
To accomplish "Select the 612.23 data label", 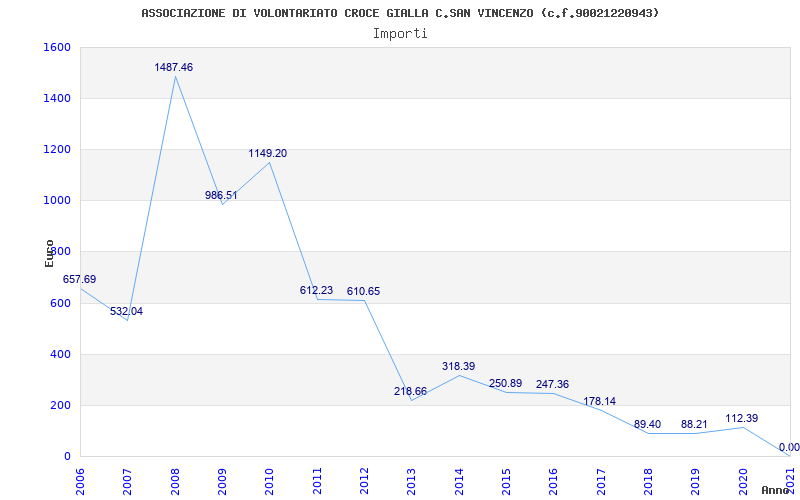I will pyautogui.click(x=316, y=291).
